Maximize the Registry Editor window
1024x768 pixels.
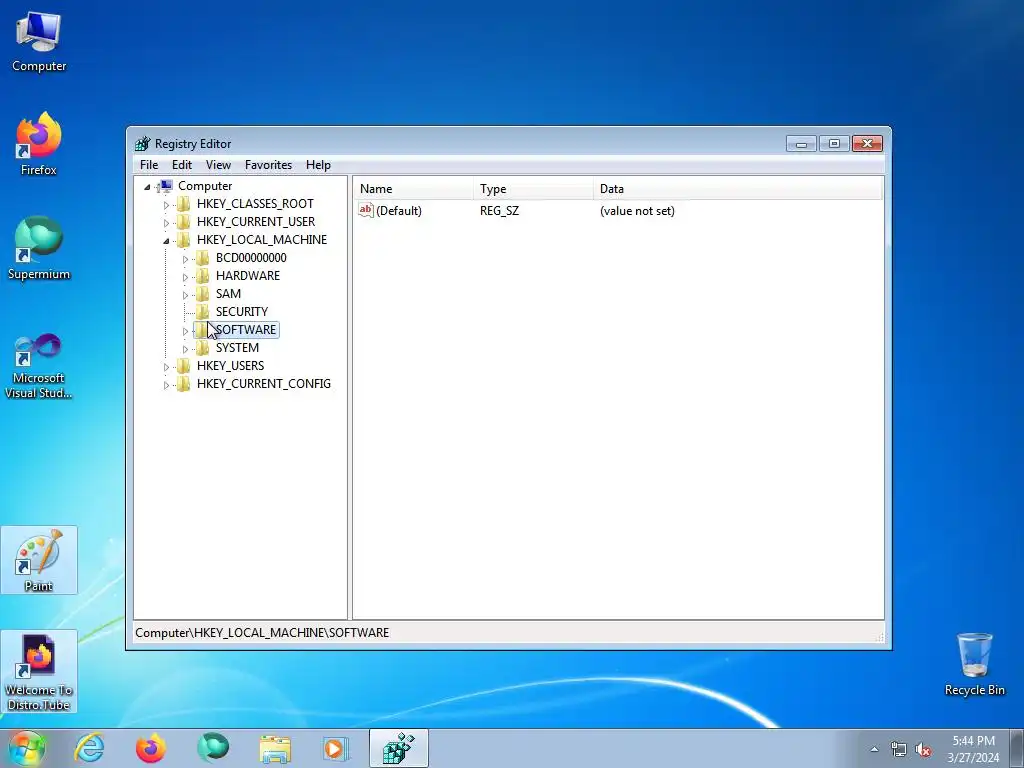pyautogui.click(x=834, y=144)
